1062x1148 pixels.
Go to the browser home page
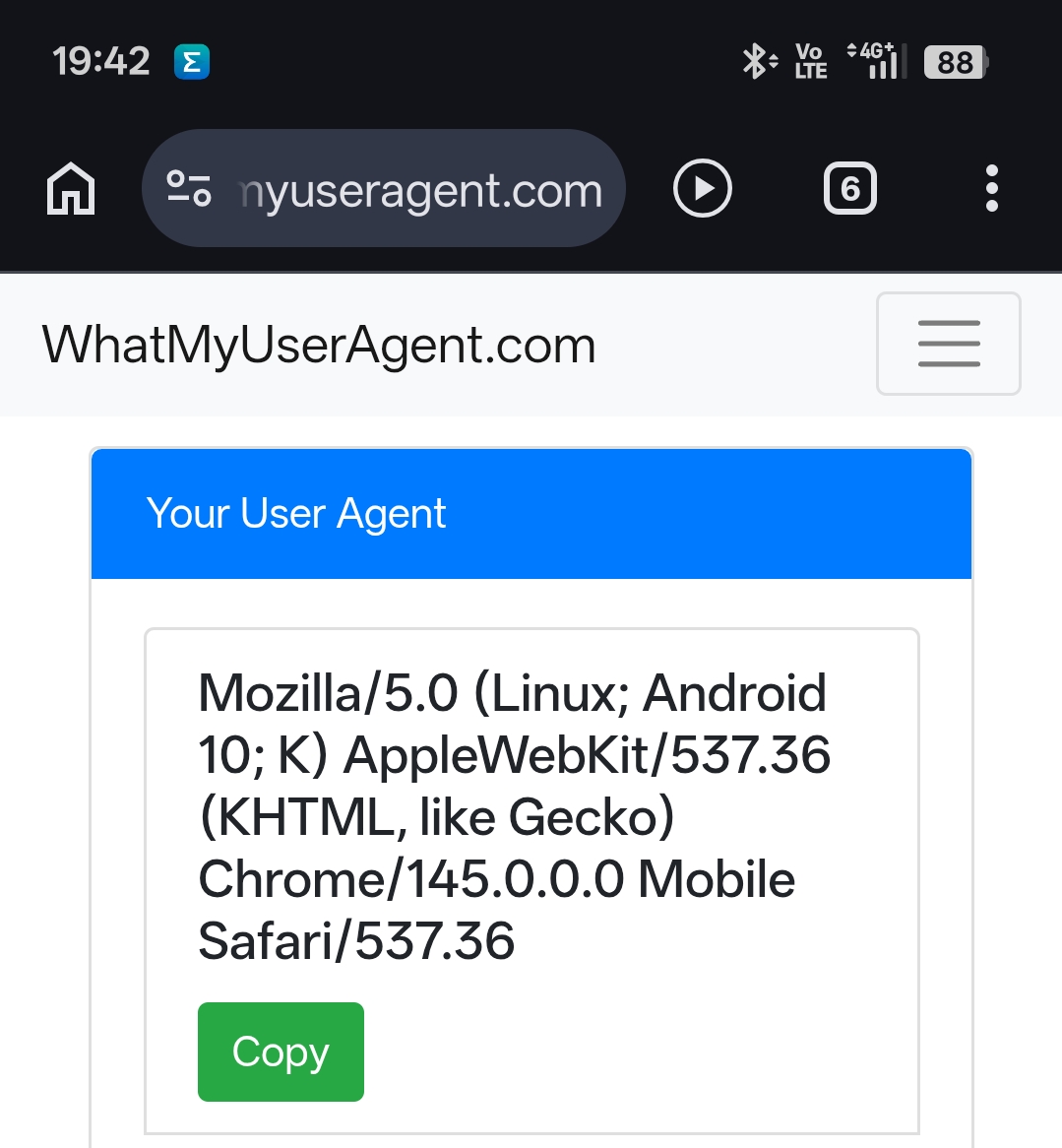(71, 188)
